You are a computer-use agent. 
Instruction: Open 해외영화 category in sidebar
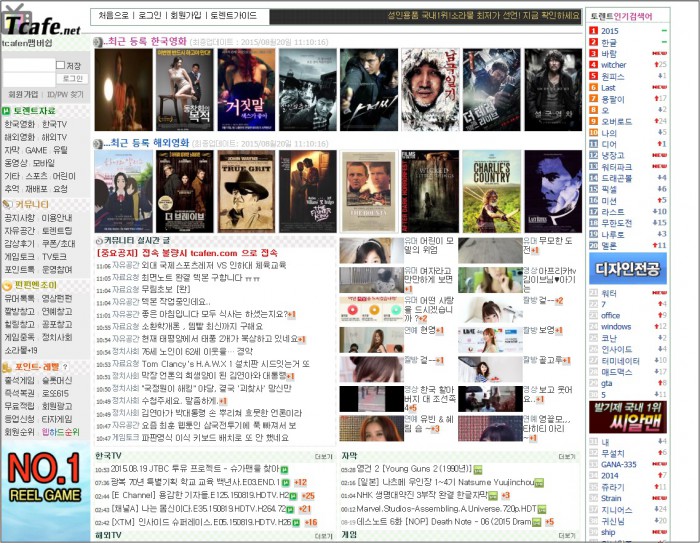19,137
